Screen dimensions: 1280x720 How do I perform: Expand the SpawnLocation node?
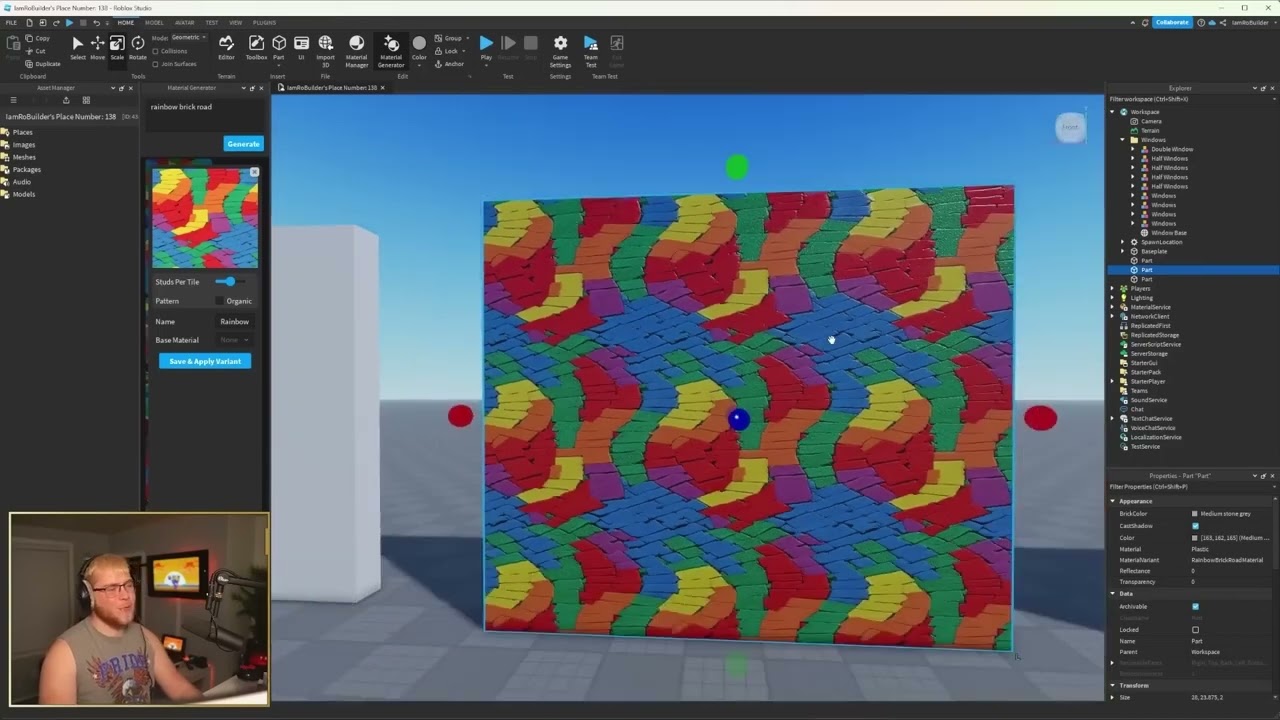point(1123,242)
